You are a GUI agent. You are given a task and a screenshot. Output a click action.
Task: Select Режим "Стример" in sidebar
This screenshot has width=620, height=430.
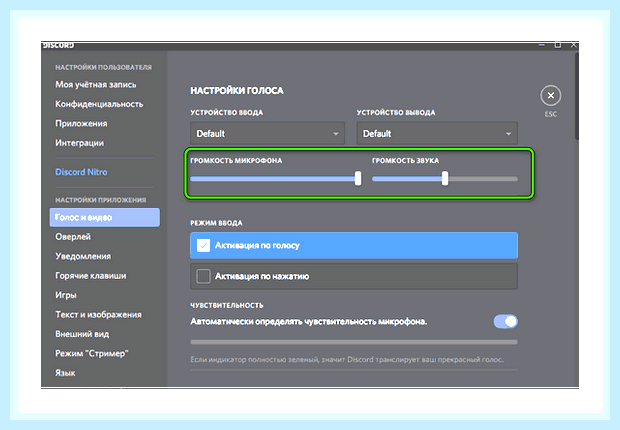92,353
